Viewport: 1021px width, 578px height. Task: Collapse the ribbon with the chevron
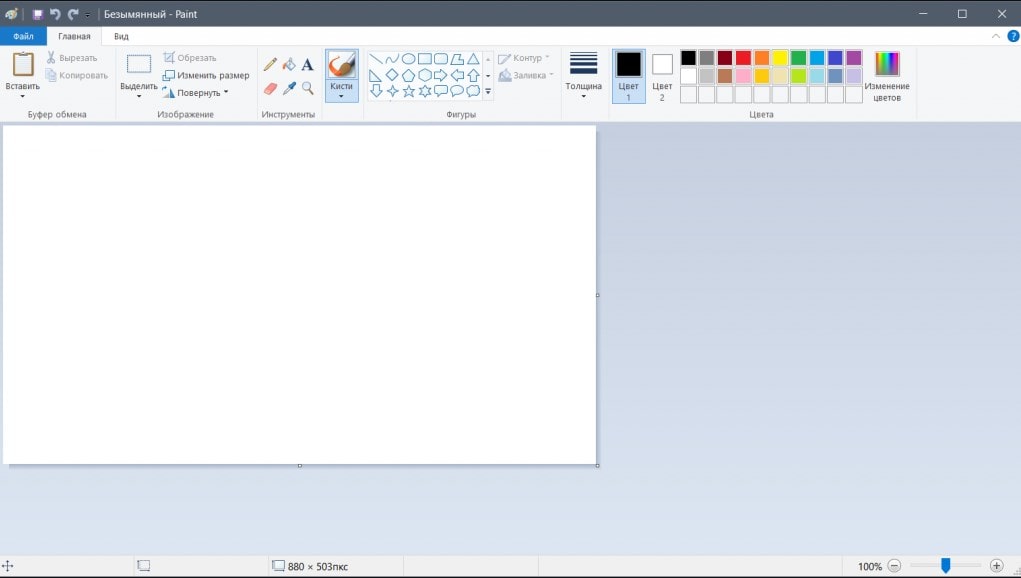996,36
